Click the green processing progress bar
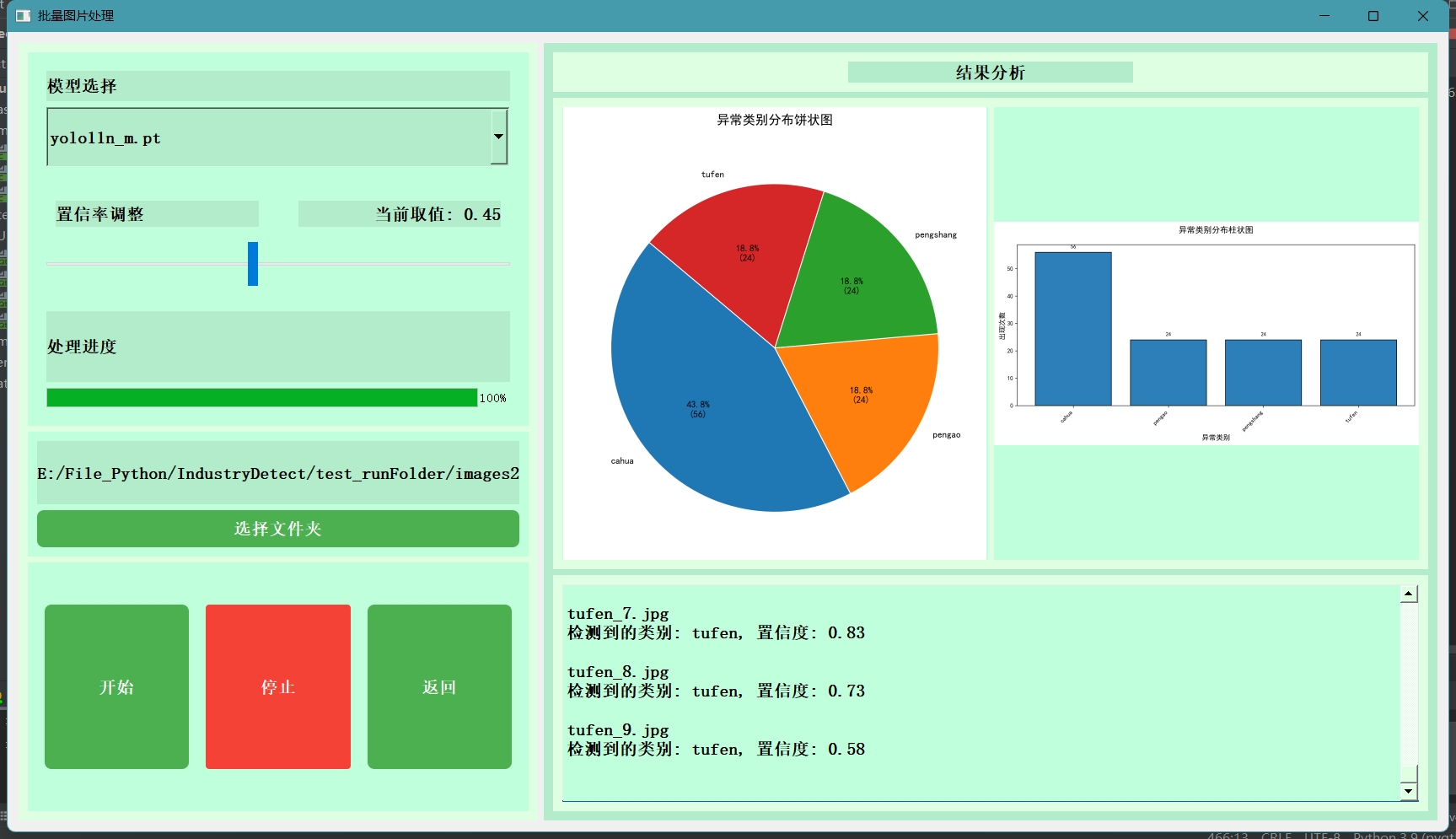Screen dimensions: 1456x839 pos(262,398)
